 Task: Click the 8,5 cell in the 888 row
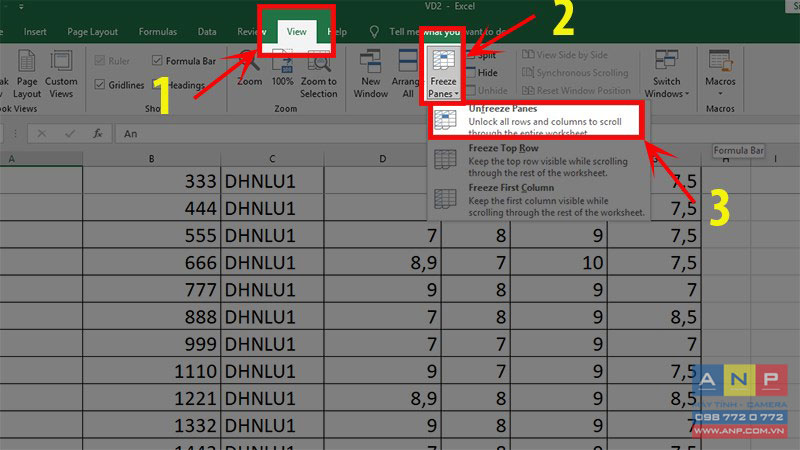pos(654,317)
